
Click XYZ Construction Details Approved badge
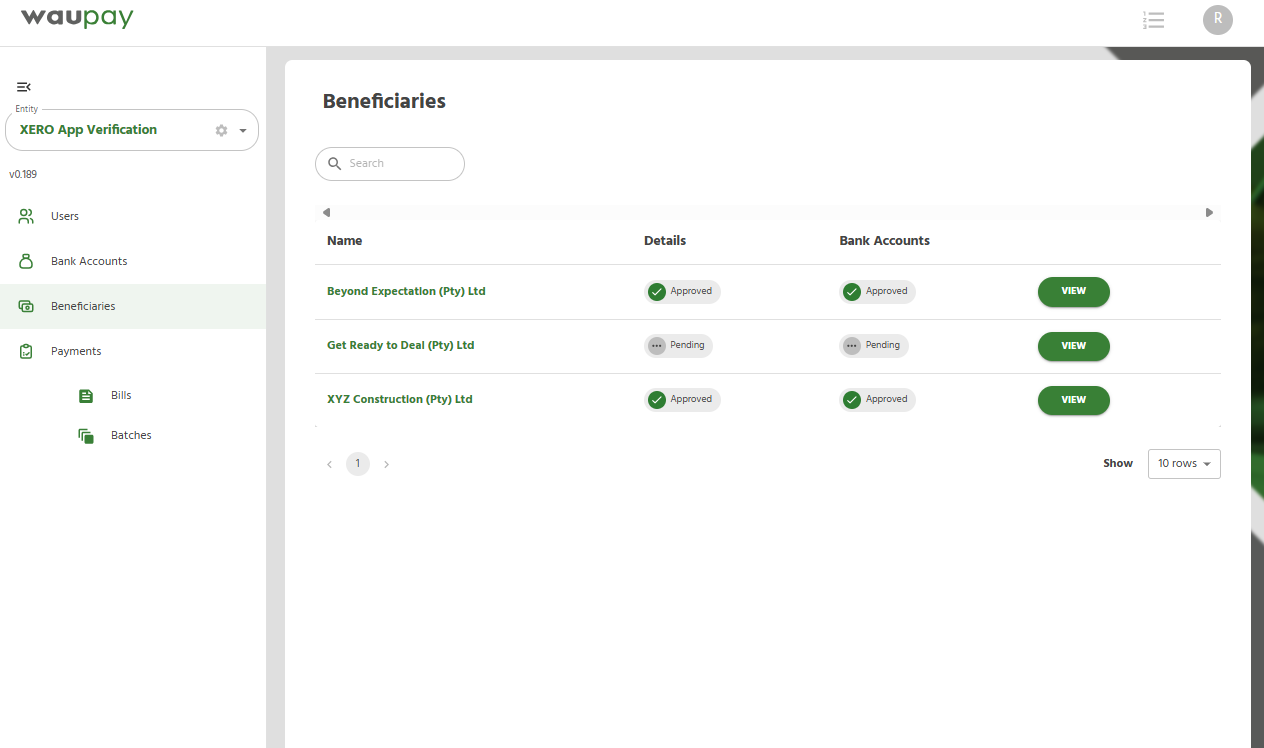point(682,400)
